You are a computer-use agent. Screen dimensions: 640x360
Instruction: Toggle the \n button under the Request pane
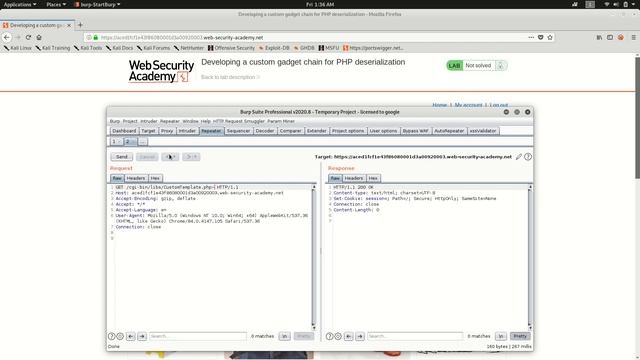point(284,336)
